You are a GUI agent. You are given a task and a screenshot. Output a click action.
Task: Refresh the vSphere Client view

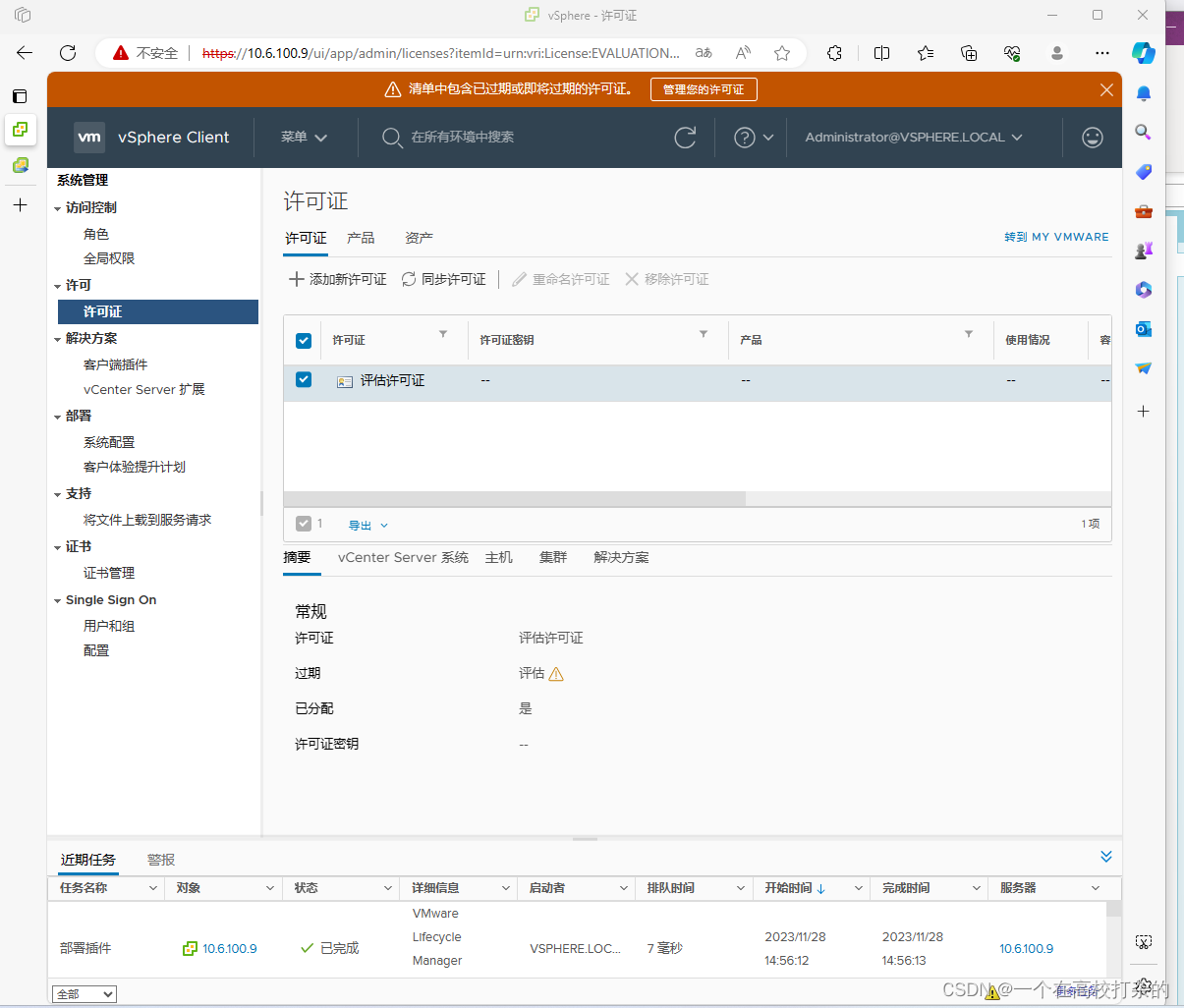[x=685, y=138]
